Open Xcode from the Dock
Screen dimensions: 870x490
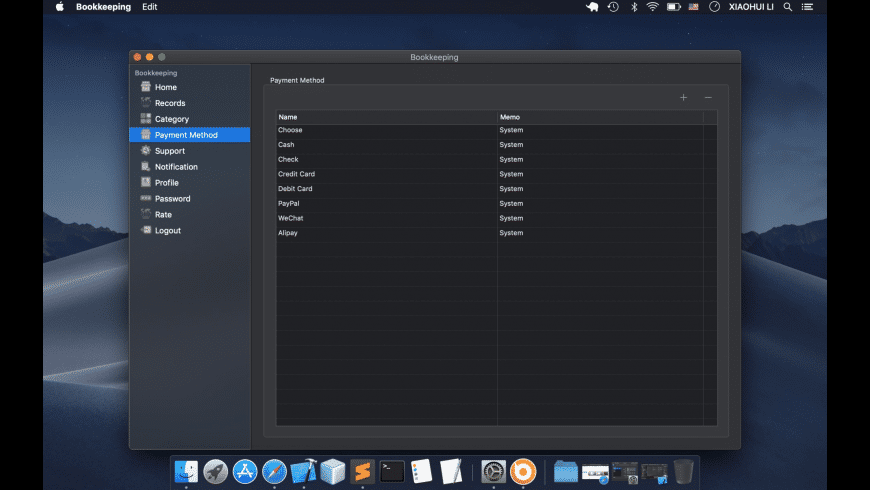click(304, 472)
